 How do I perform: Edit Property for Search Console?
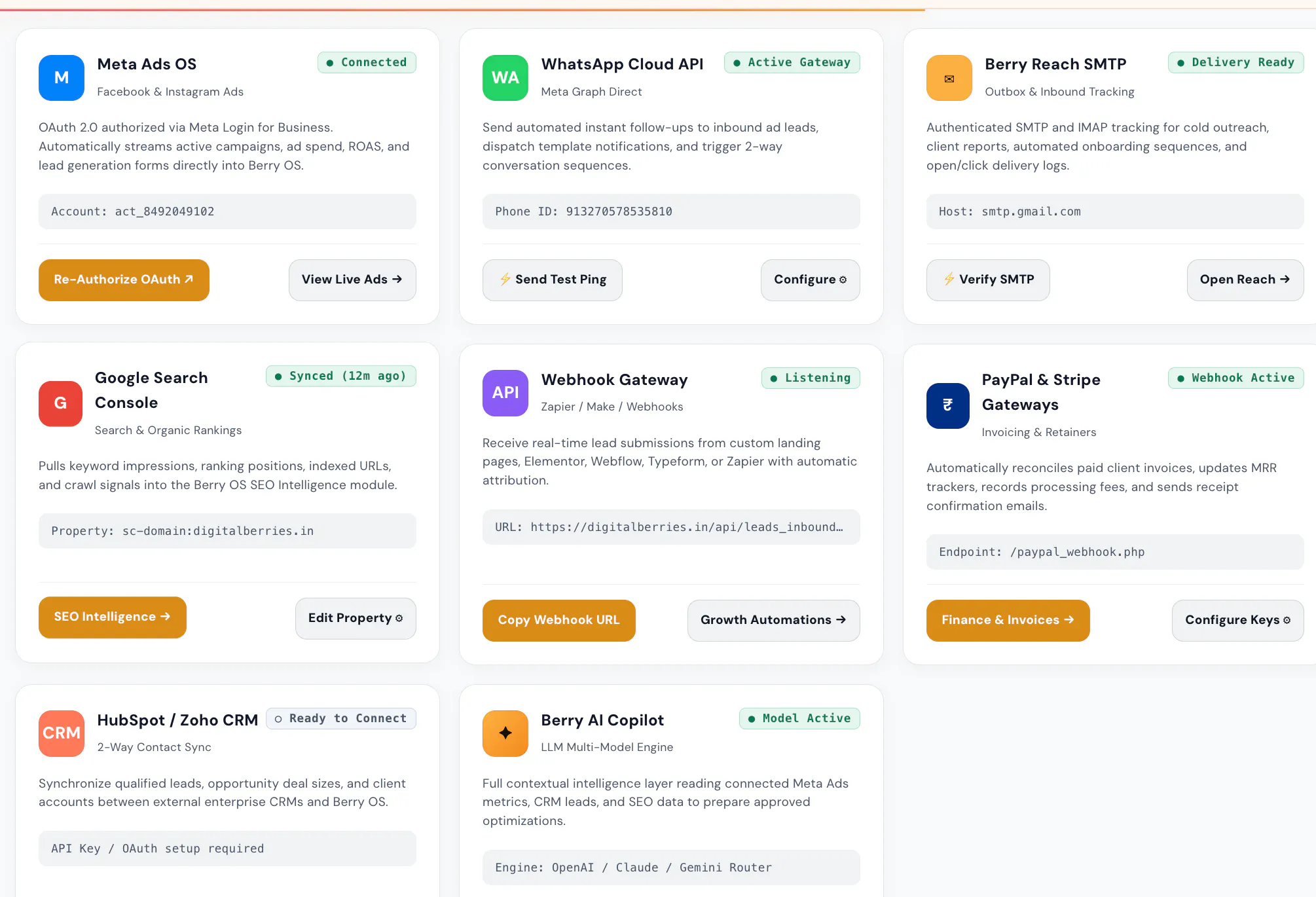pyautogui.click(x=356, y=619)
